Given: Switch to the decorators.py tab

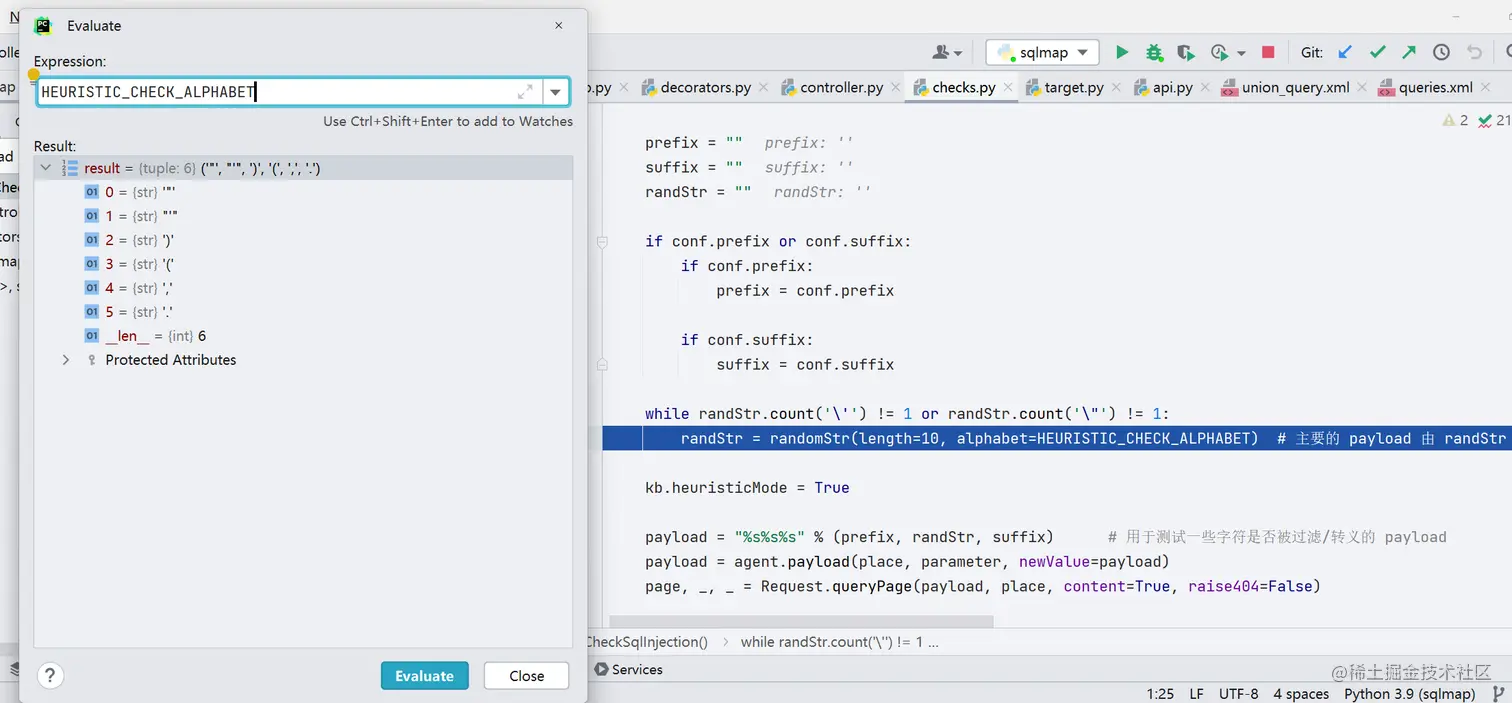Looking at the screenshot, I should [x=704, y=88].
